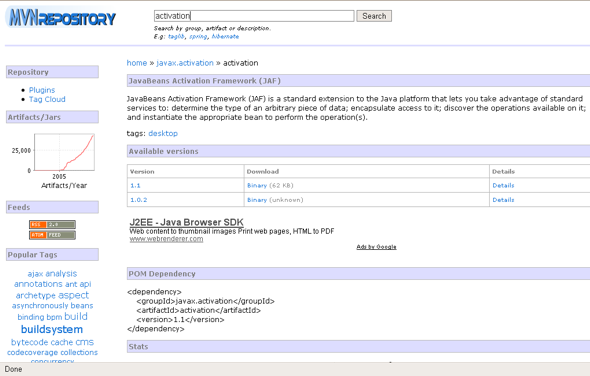Download Binary for version 1.0.2

pyautogui.click(x=257, y=200)
